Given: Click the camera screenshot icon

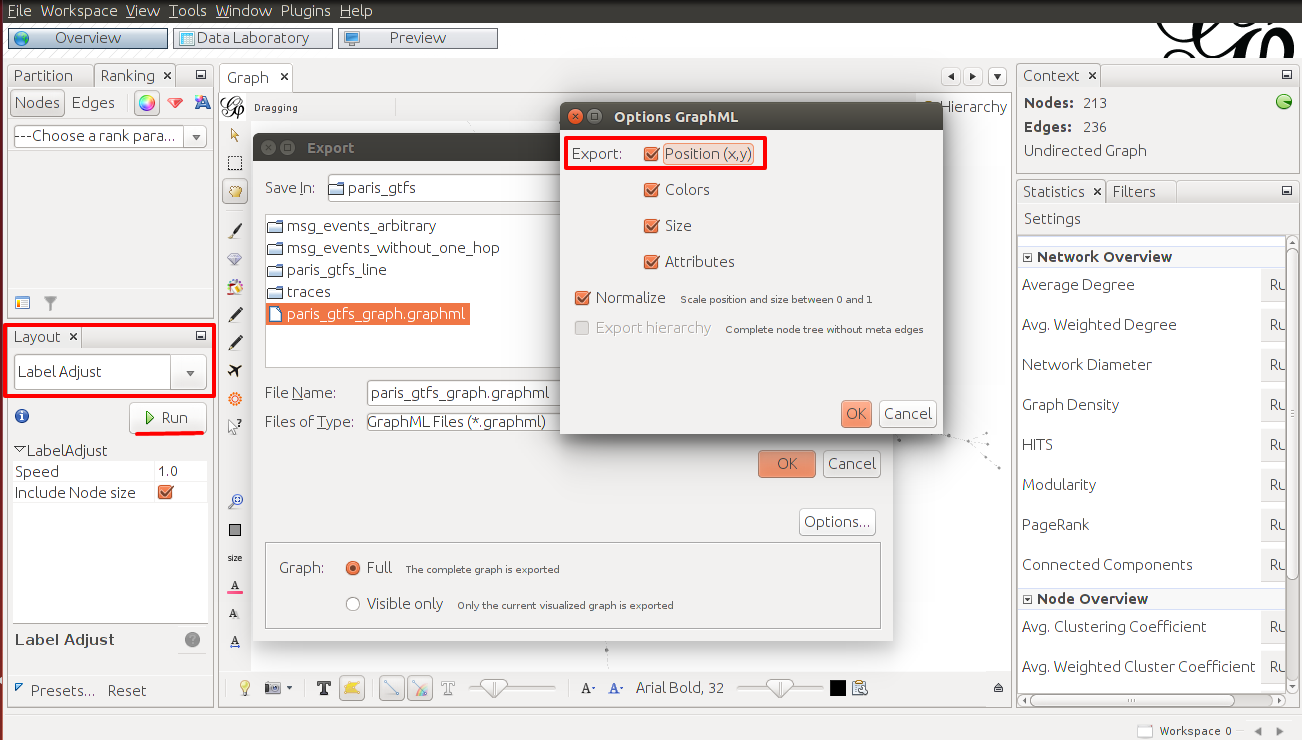Looking at the screenshot, I should 272,688.
